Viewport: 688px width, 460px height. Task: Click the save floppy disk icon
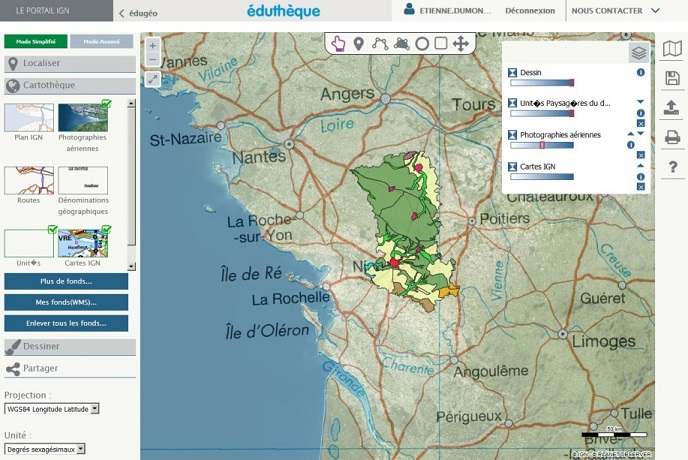[672, 78]
